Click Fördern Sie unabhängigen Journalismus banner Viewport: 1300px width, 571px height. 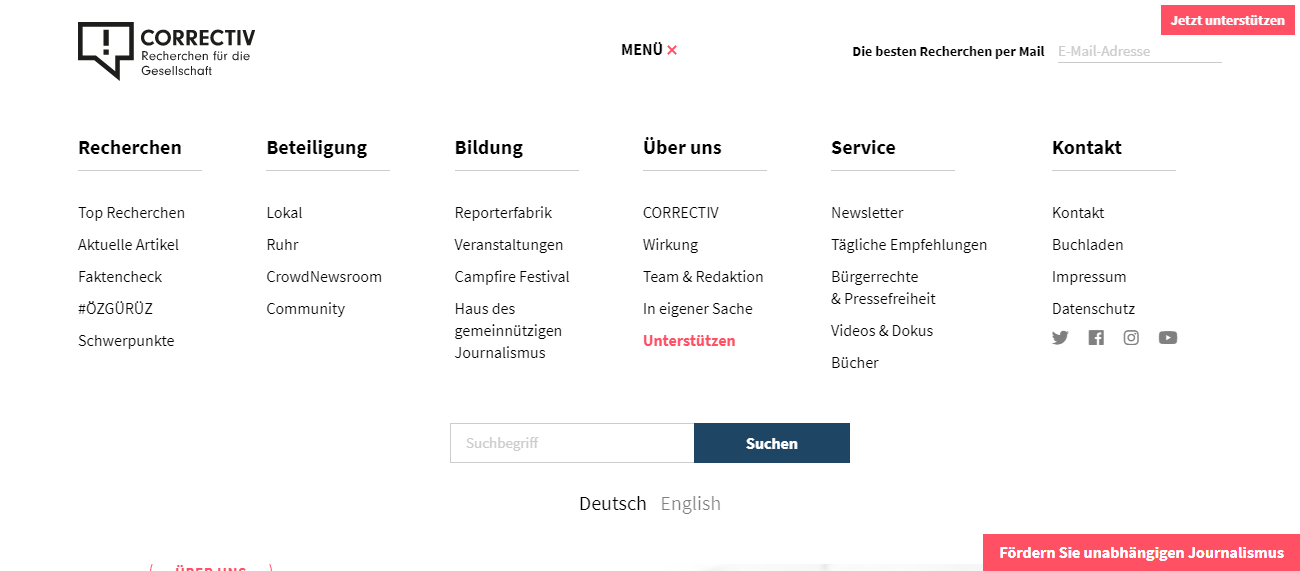[1141, 552]
